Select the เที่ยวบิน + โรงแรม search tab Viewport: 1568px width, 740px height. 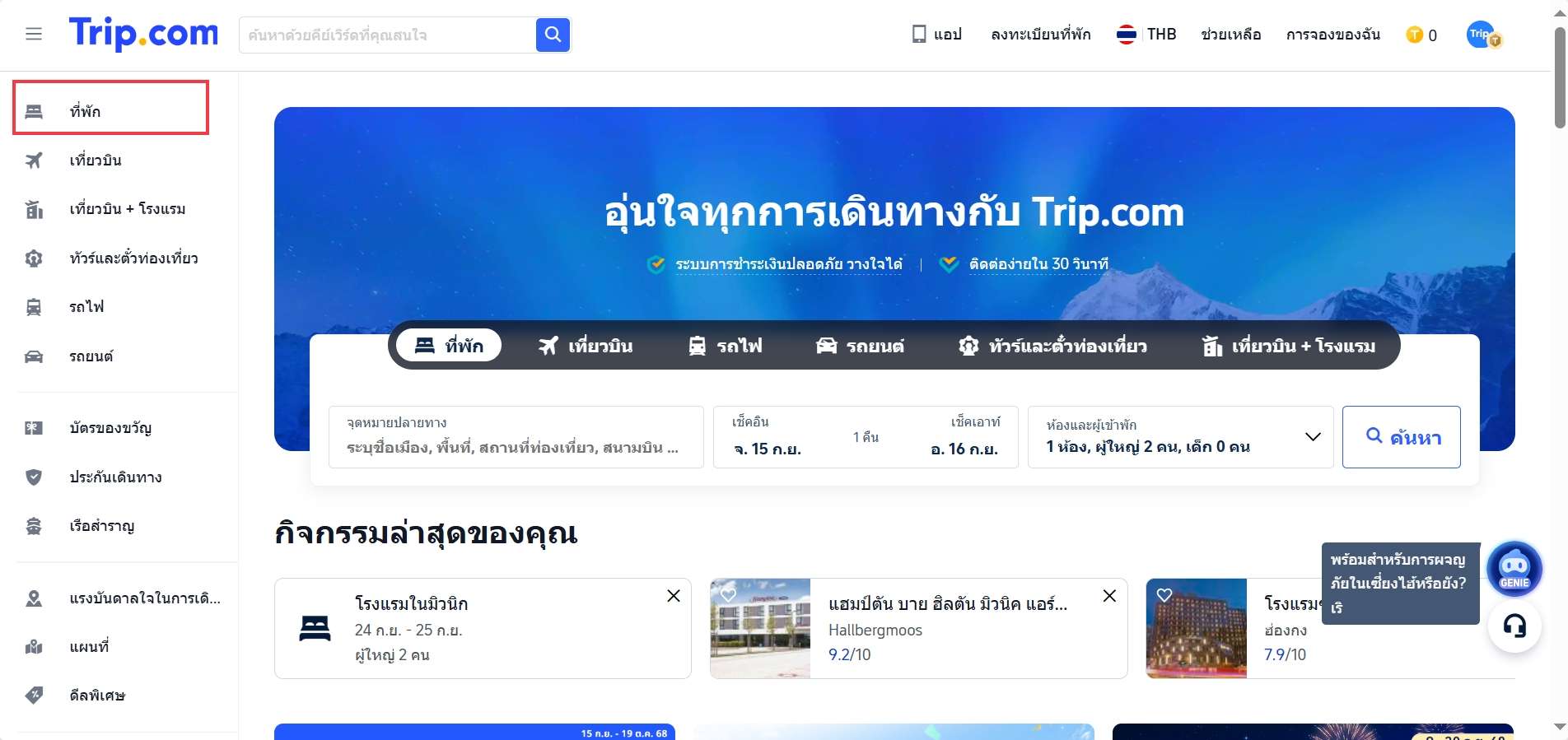click(x=1289, y=346)
